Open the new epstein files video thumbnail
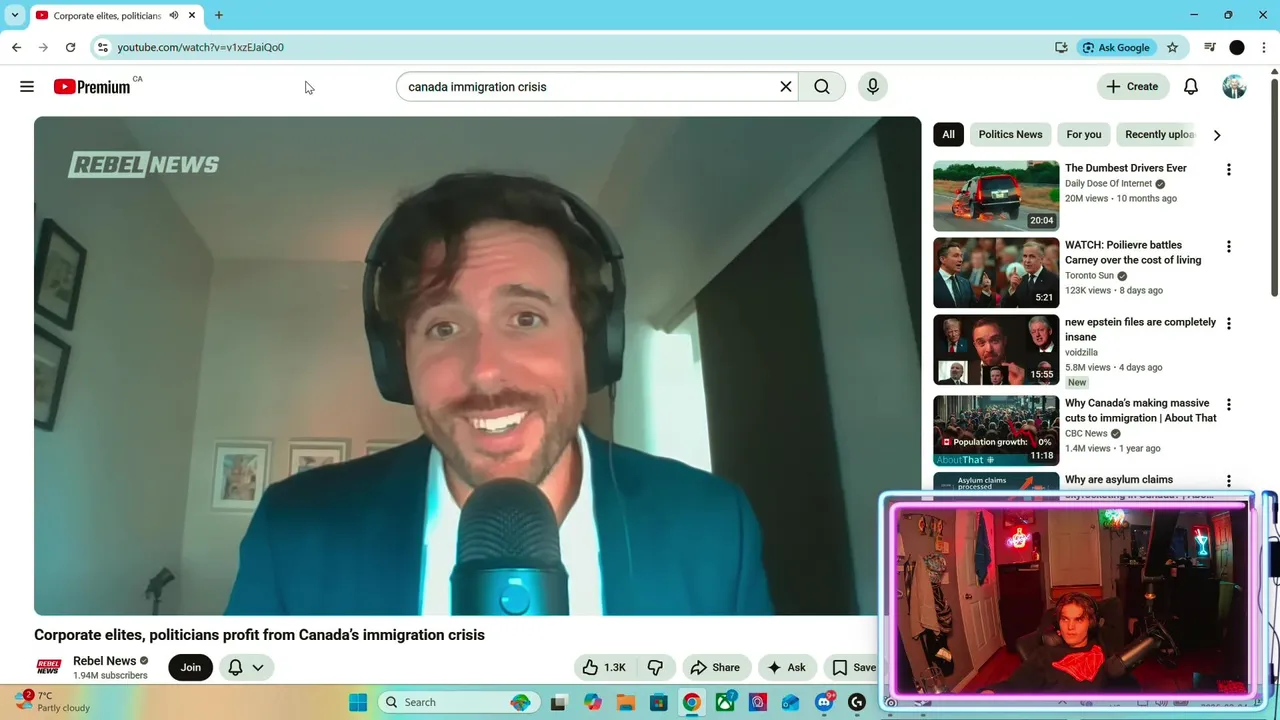This screenshot has height=720, width=1280. (996, 350)
